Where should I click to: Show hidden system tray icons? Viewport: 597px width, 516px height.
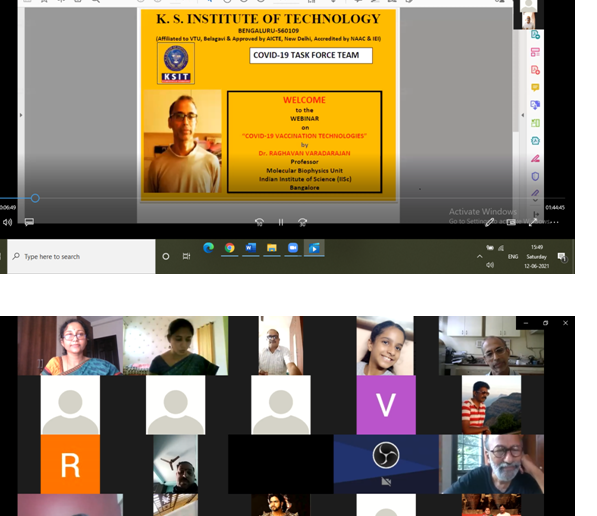click(480, 257)
